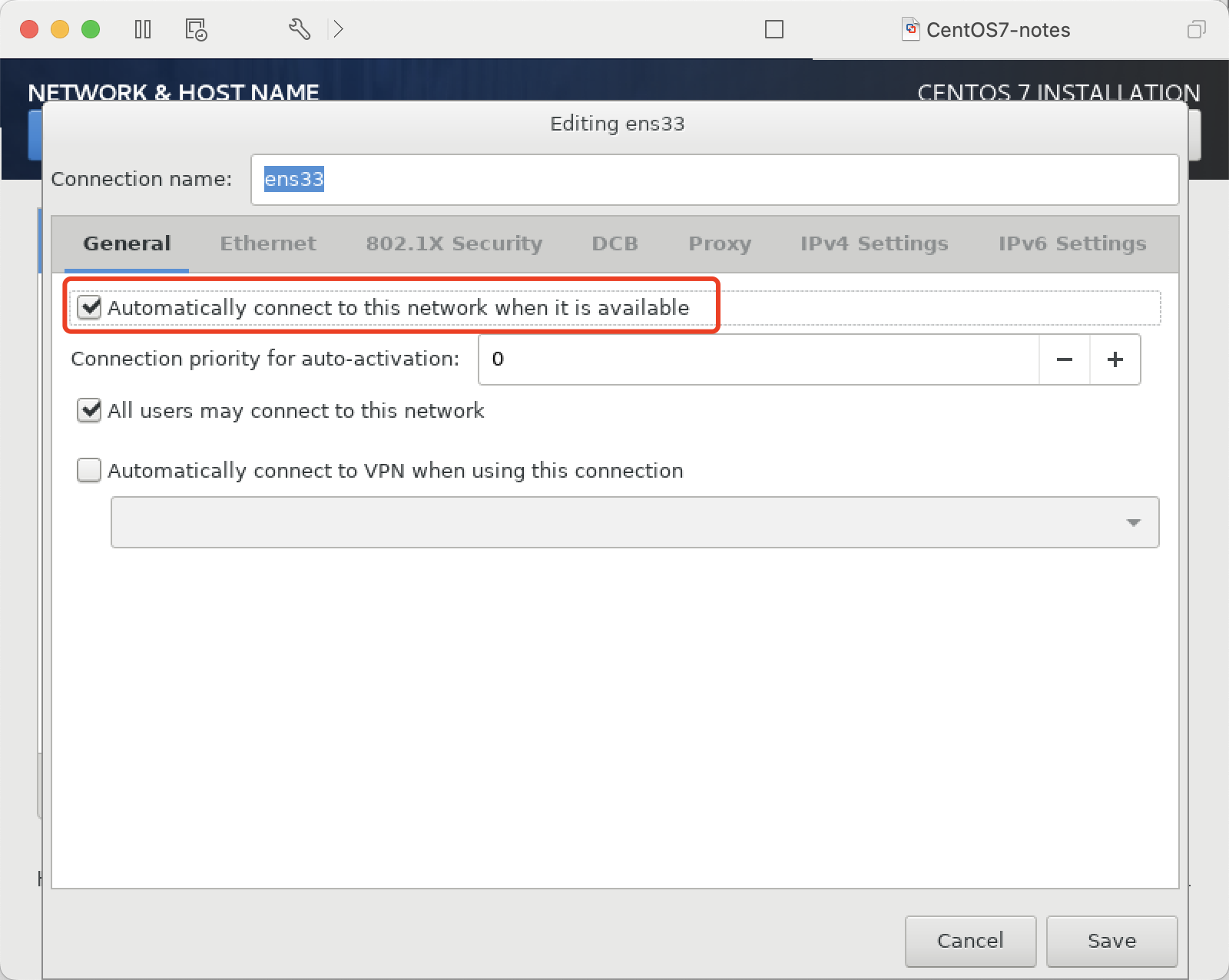
Task: Select the General tab
Action: coord(127,243)
